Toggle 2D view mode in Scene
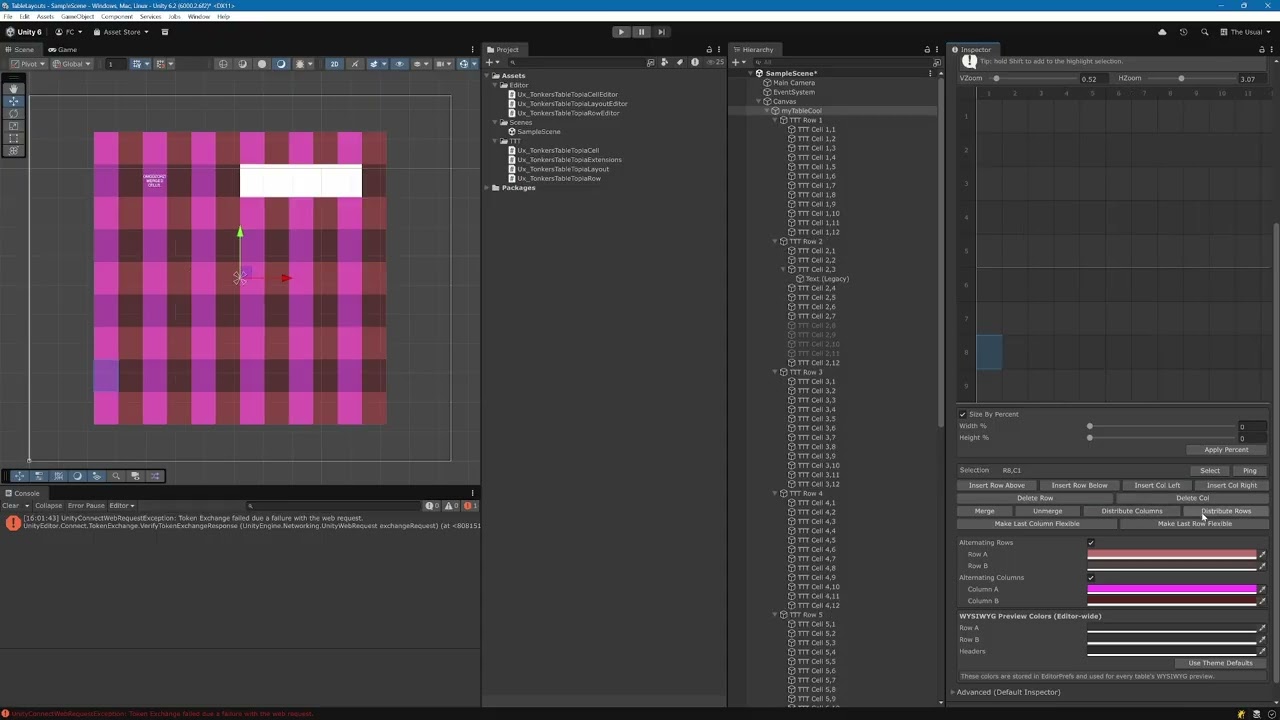 click(x=334, y=64)
